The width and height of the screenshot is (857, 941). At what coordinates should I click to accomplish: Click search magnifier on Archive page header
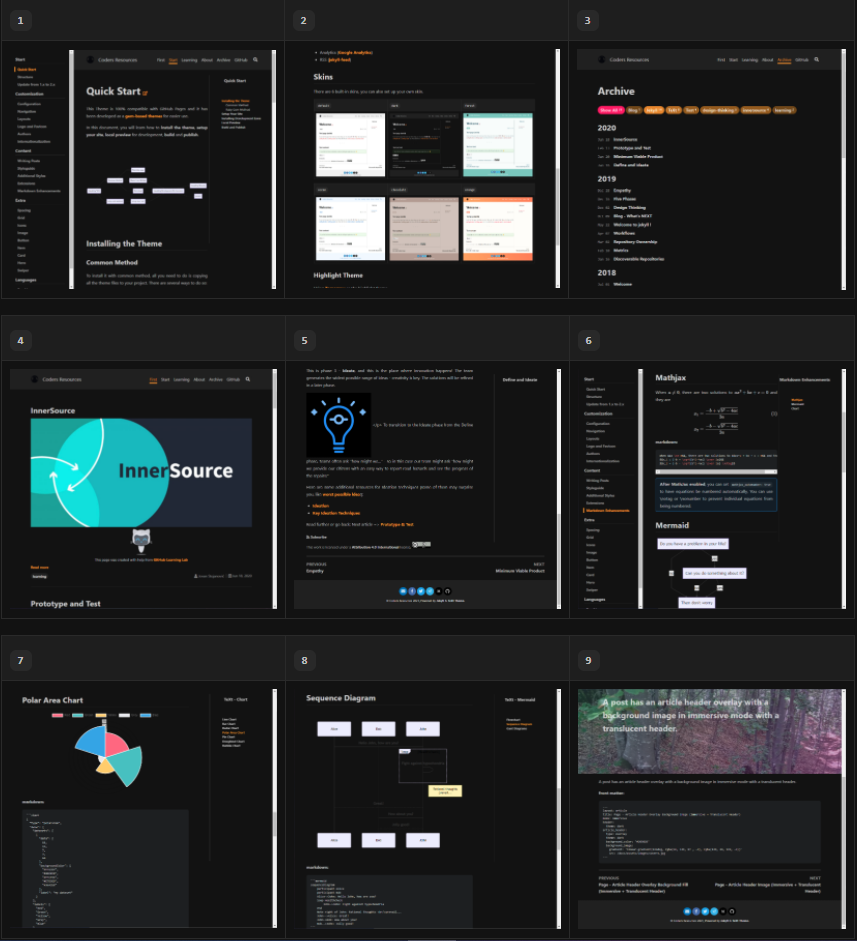[x=816, y=60]
